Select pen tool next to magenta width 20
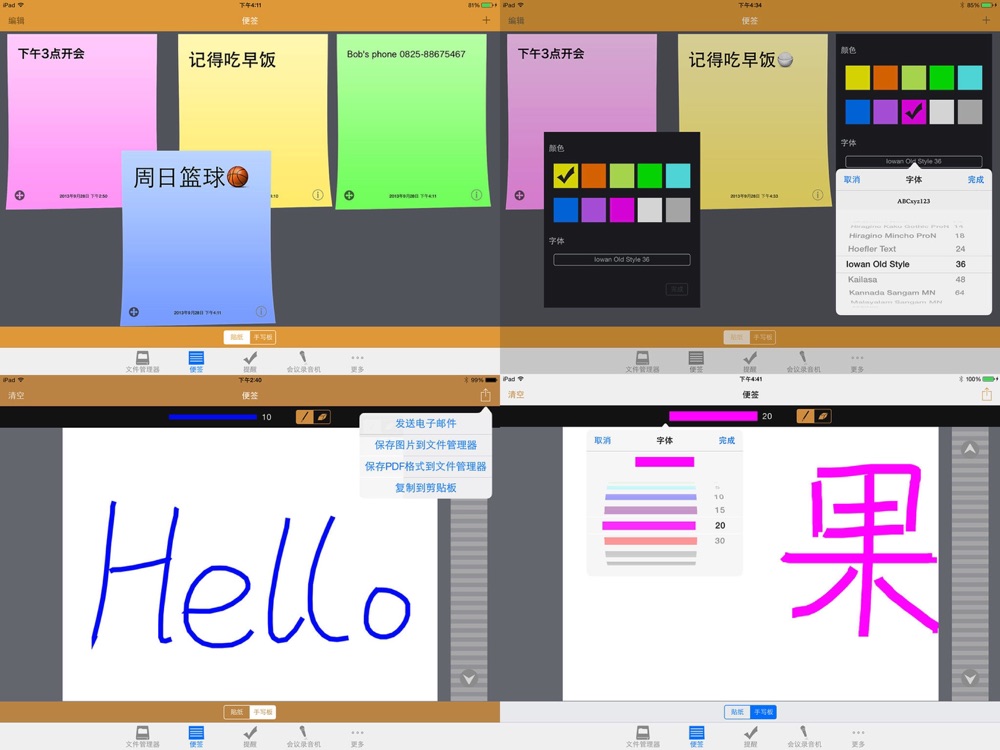Screen dimensions: 1000x750 coord(805,416)
